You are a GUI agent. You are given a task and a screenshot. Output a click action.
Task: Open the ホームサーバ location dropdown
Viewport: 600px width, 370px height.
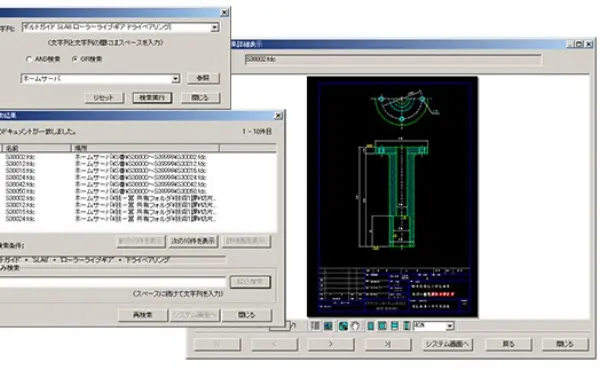pyautogui.click(x=175, y=79)
